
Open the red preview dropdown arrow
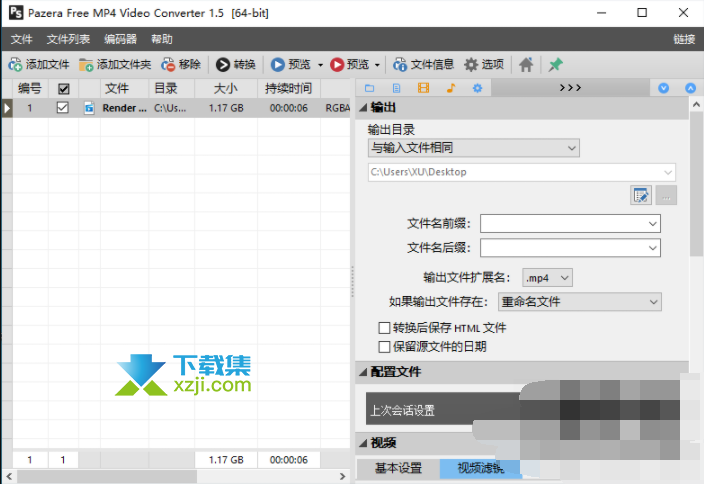[x=377, y=65]
